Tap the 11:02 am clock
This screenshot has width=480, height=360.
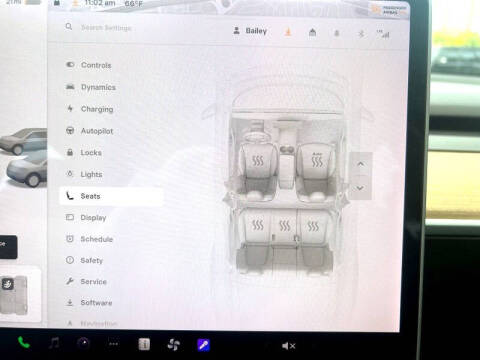tap(100, 3)
